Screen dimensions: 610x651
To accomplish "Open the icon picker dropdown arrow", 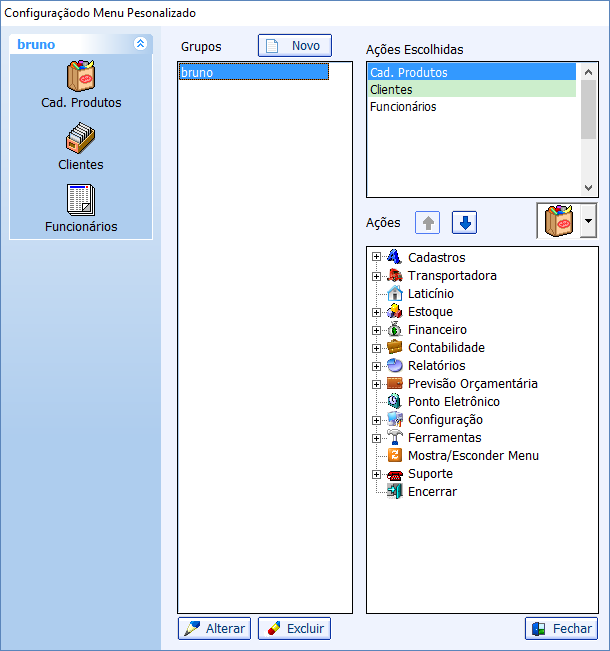I will pos(588,221).
